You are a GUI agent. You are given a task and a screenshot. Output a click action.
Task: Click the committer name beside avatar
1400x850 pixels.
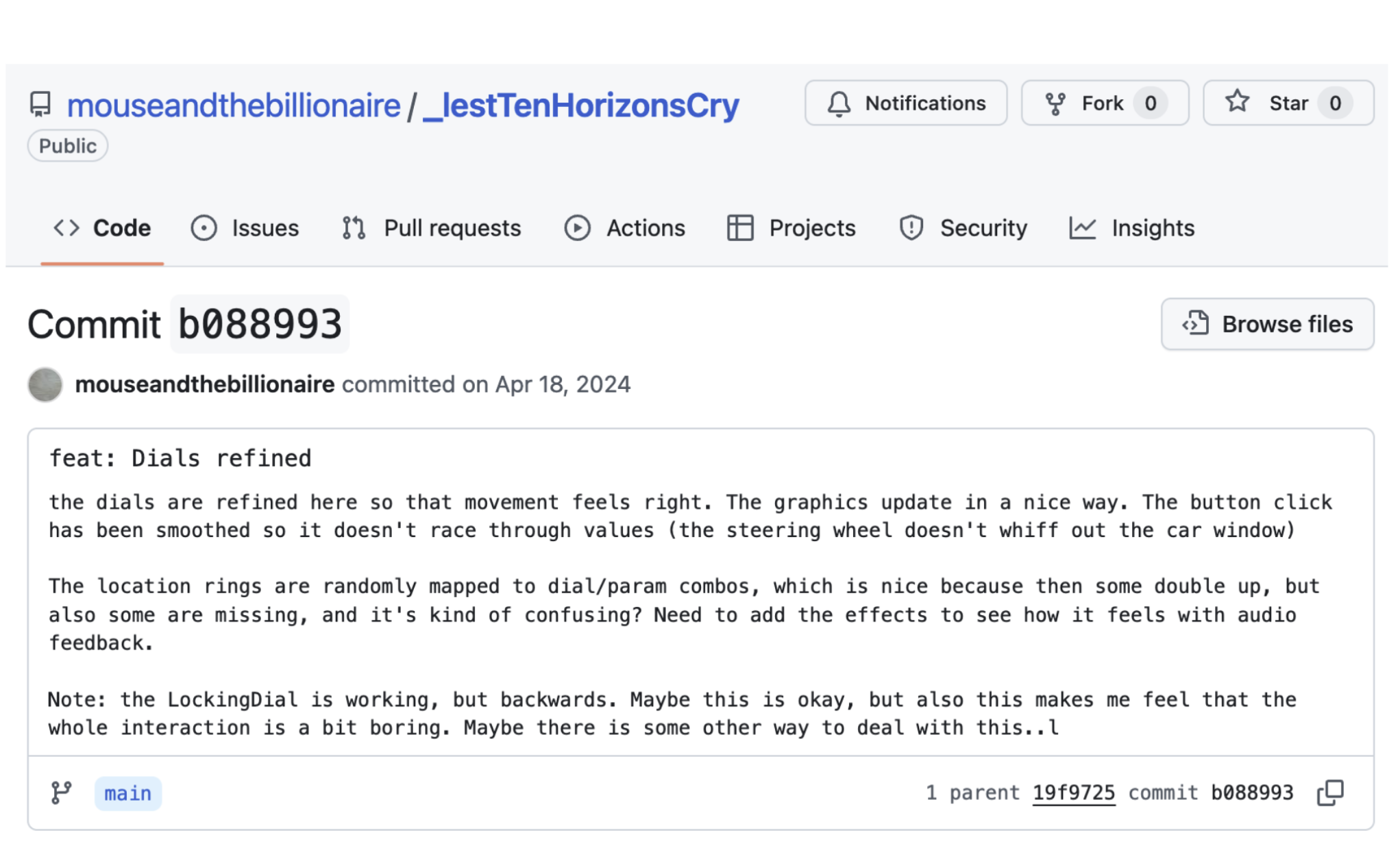click(204, 384)
